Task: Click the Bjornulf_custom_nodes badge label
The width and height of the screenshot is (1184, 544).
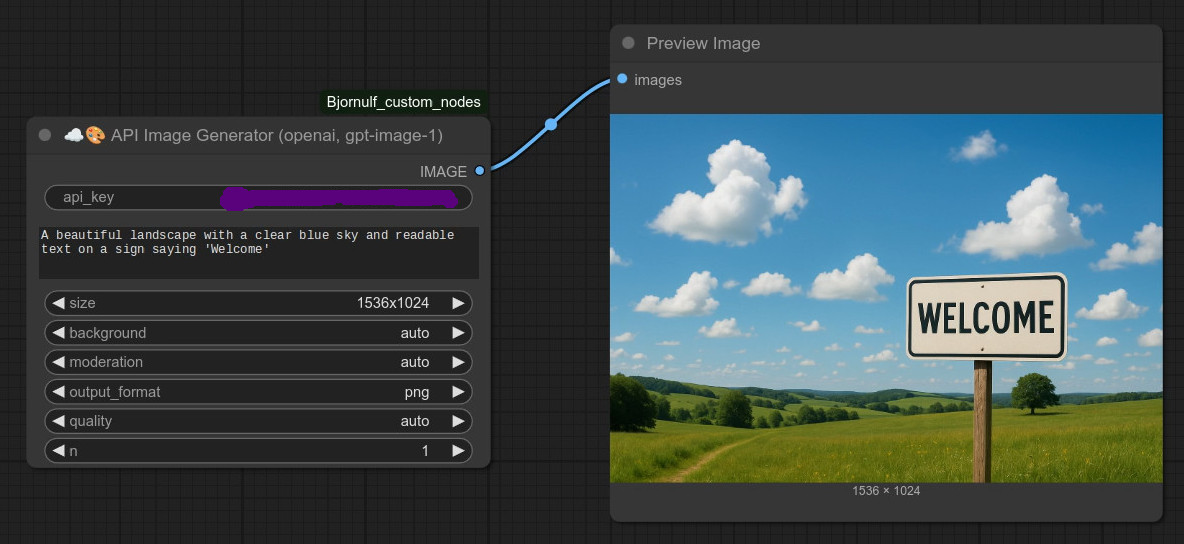Action: [x=403, y=102]
